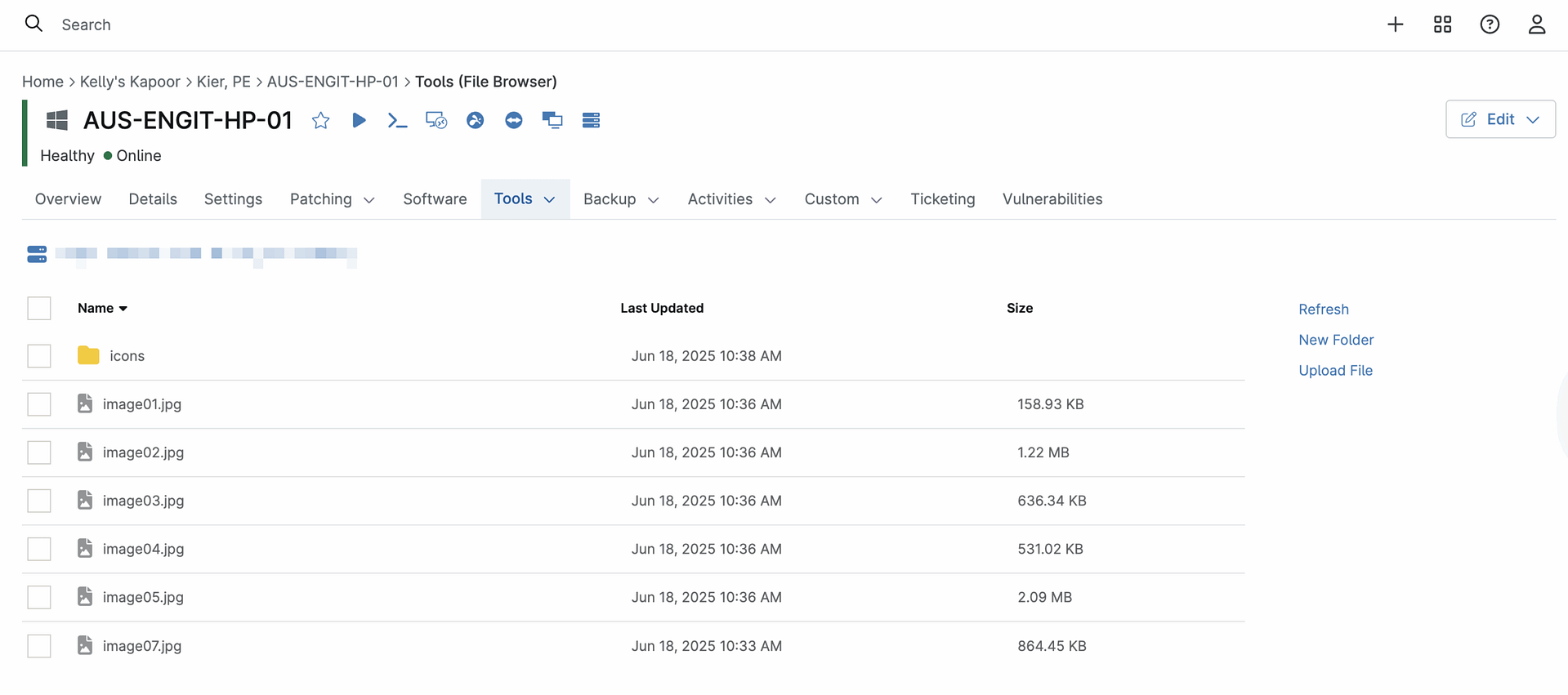Click the yellow icons folder icon
This screenshot has height=695, width=1568.
point(88,355)
